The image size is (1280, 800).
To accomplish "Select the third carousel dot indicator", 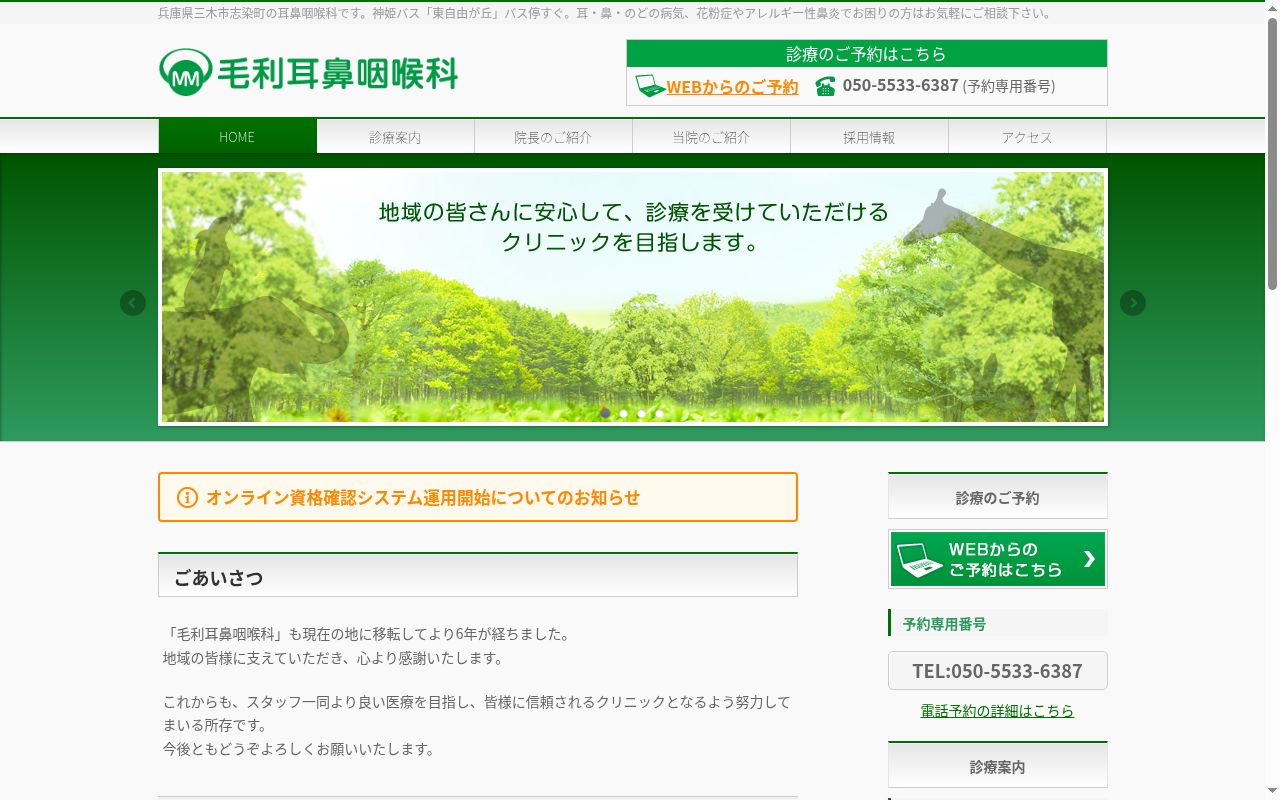I will tap(642, 413).
